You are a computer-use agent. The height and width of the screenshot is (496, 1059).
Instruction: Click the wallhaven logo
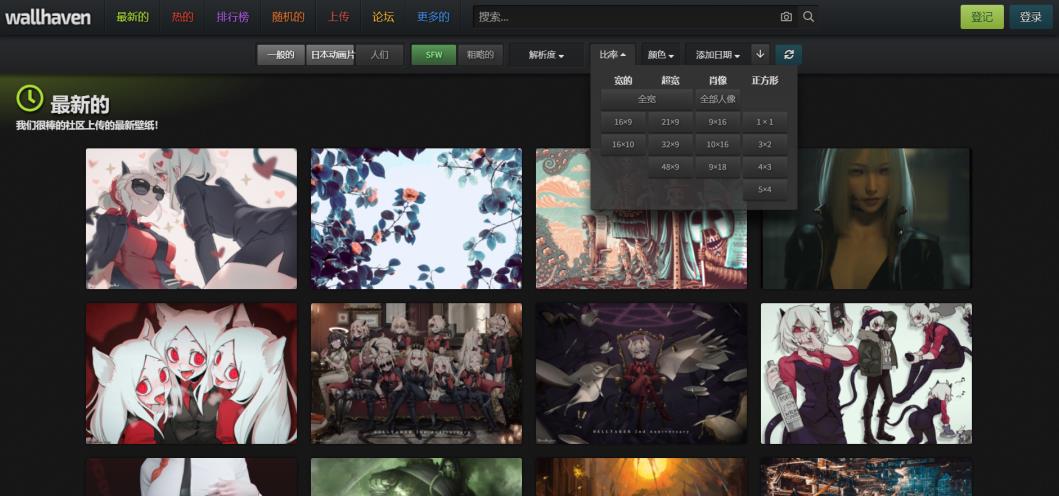pos(48,17)
